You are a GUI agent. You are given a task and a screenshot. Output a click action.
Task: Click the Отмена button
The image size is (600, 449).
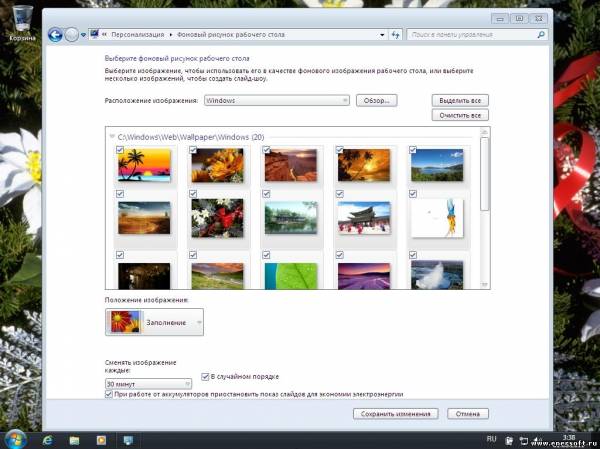[x=468, y=414]
